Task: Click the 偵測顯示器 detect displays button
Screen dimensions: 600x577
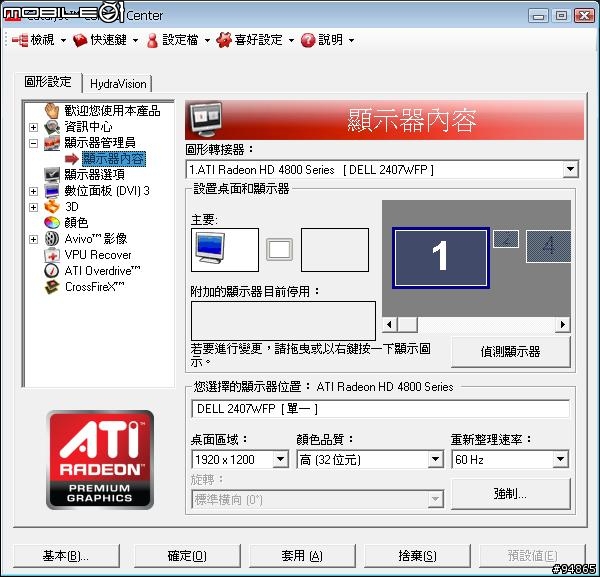Action: click(x=510, y=352)
